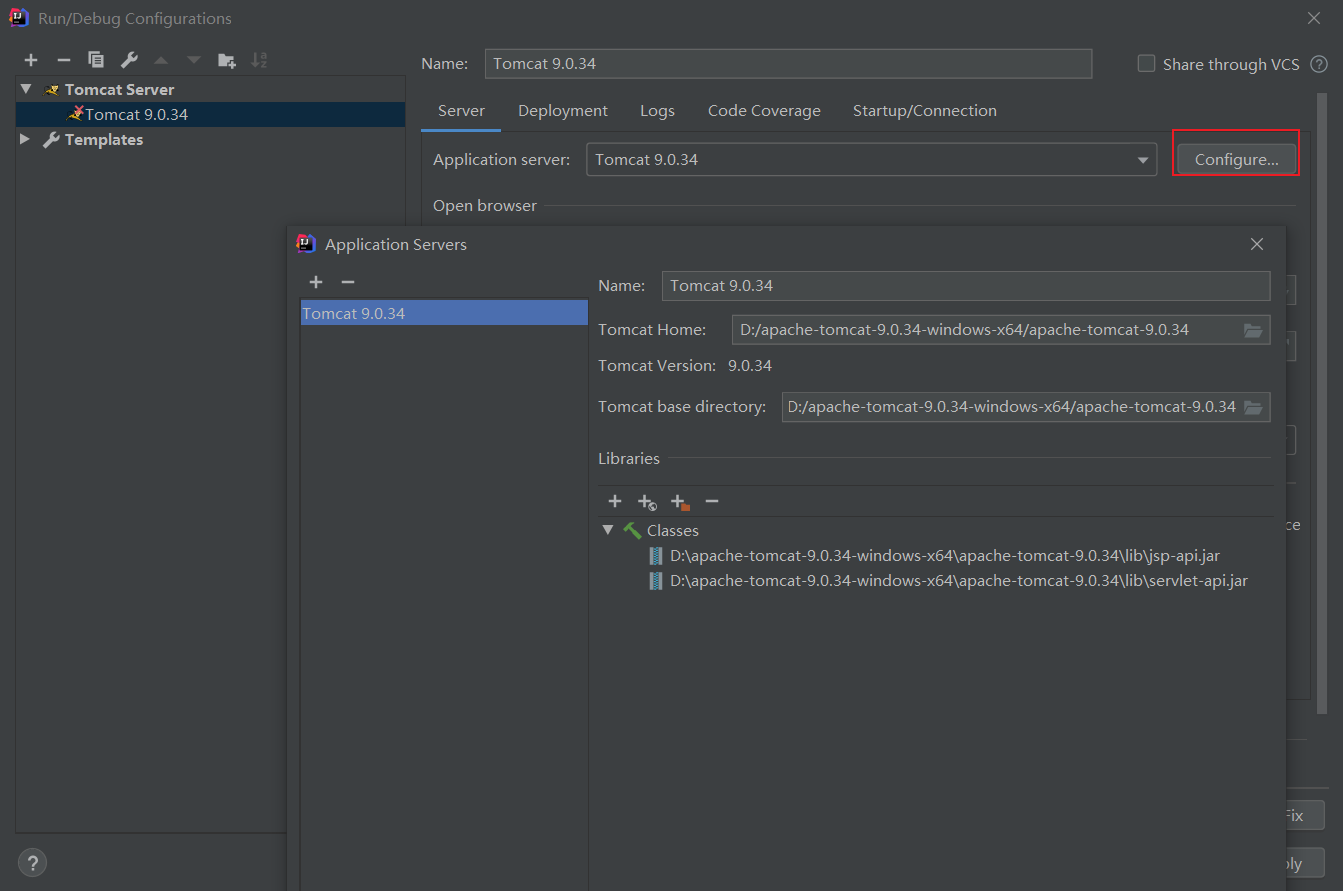Image resolution: width=1343 pixels, height=891 pixels.
Task: Click help icon beside Share through VCS
Action: (x=1319, y=64)
